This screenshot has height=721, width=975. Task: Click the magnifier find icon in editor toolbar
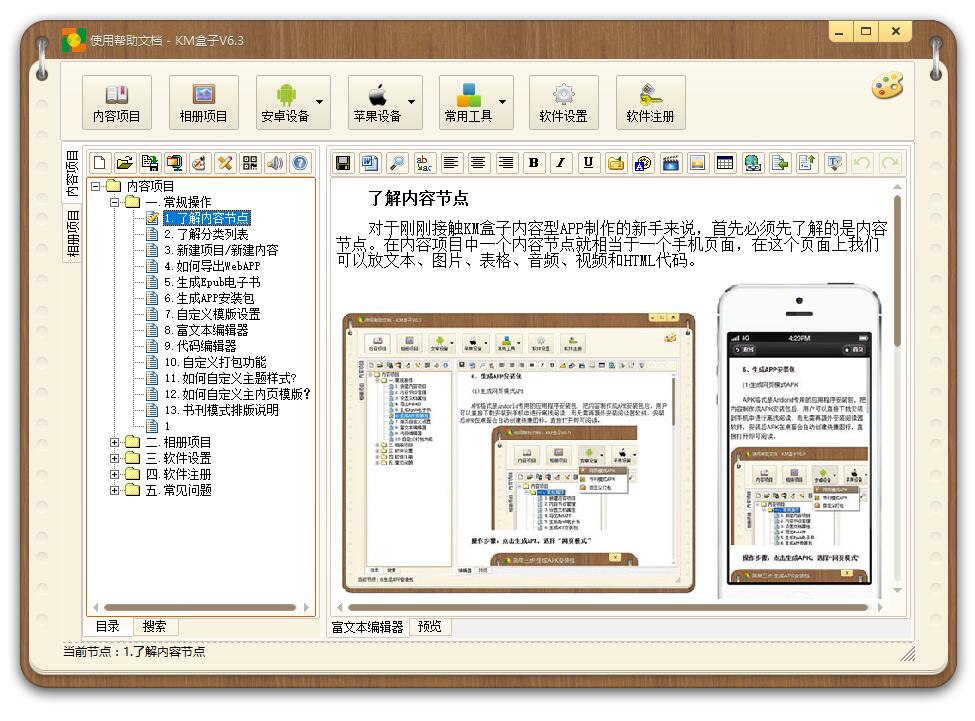[x=397, y=163]
